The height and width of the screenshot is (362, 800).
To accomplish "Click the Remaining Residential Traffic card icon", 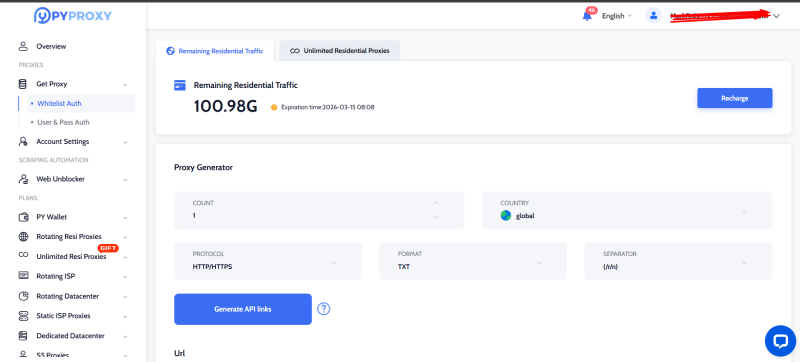I will (x=180, y=85).
